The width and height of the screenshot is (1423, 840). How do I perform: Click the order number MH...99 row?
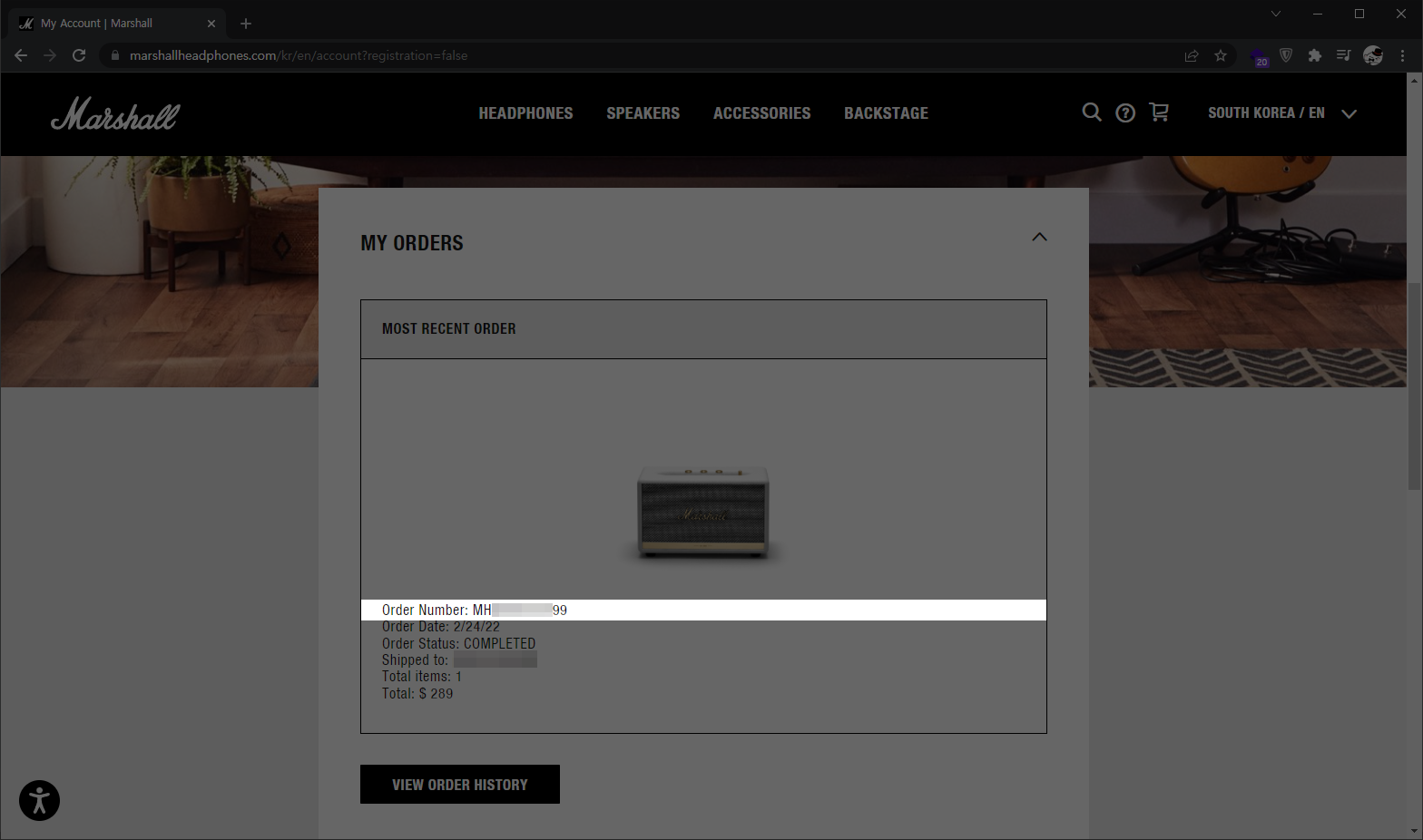click(x=703, y=610)
